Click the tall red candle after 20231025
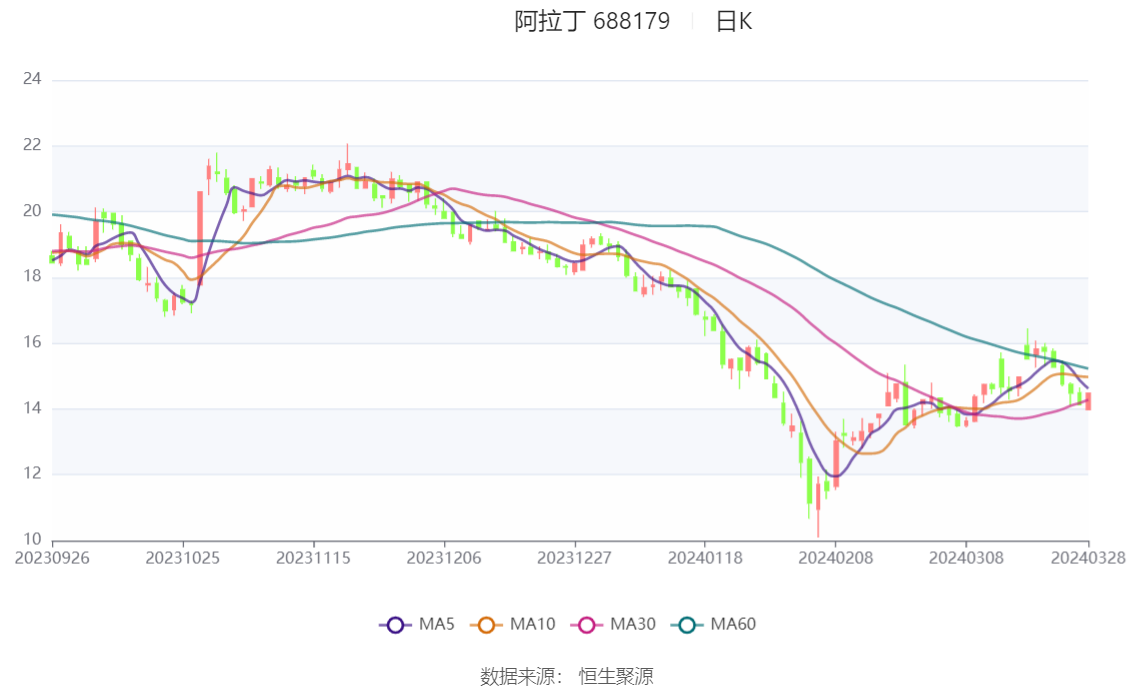 (200, 237)
